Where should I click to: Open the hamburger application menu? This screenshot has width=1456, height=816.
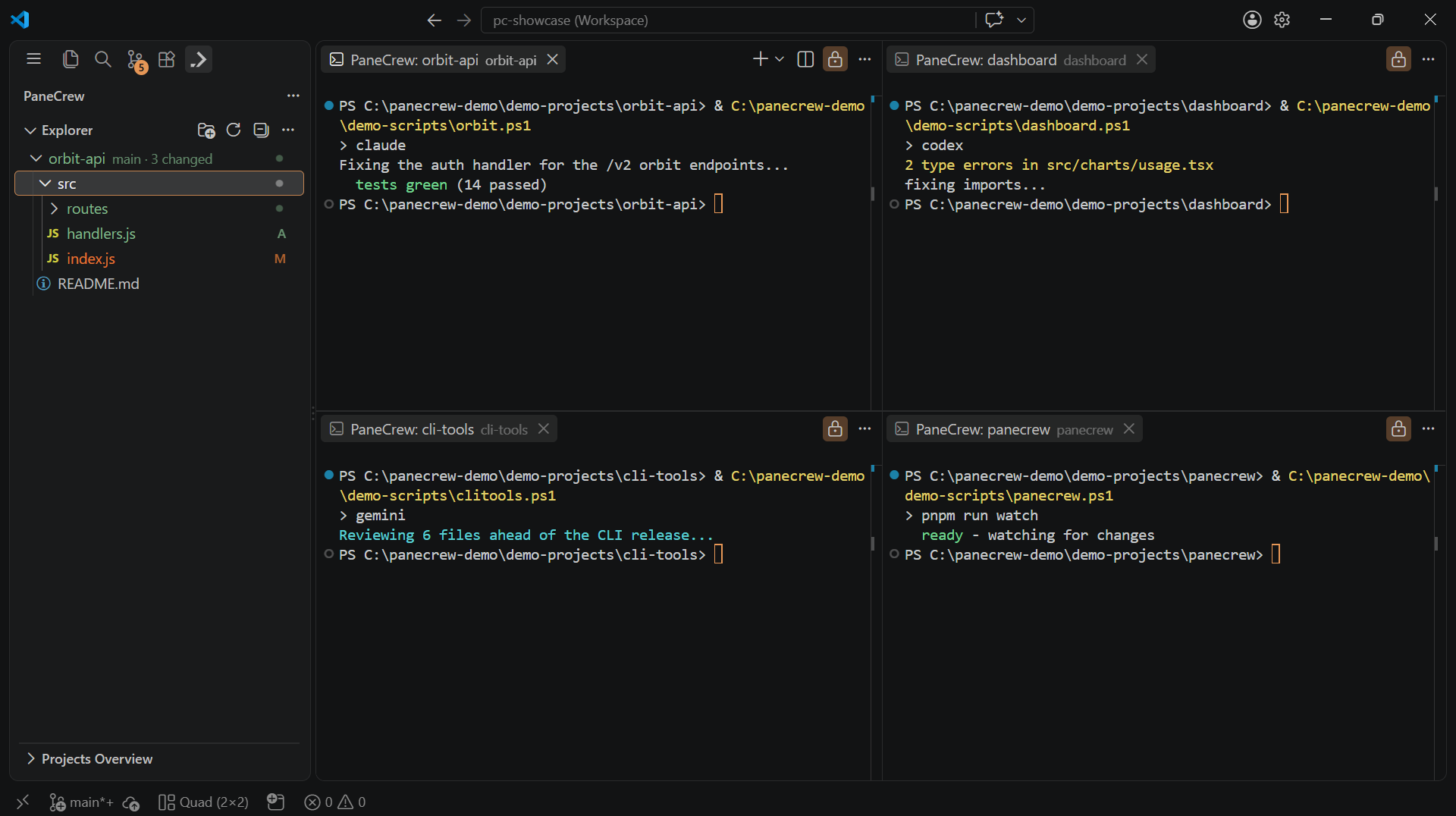[x=33, y=59]
